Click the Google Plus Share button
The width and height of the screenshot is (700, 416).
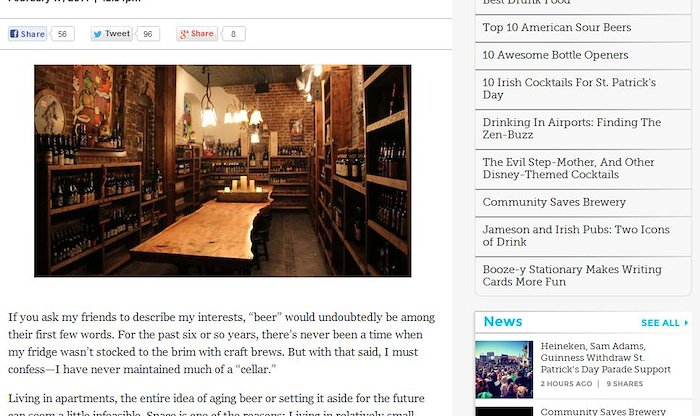(x=196, y=34)
